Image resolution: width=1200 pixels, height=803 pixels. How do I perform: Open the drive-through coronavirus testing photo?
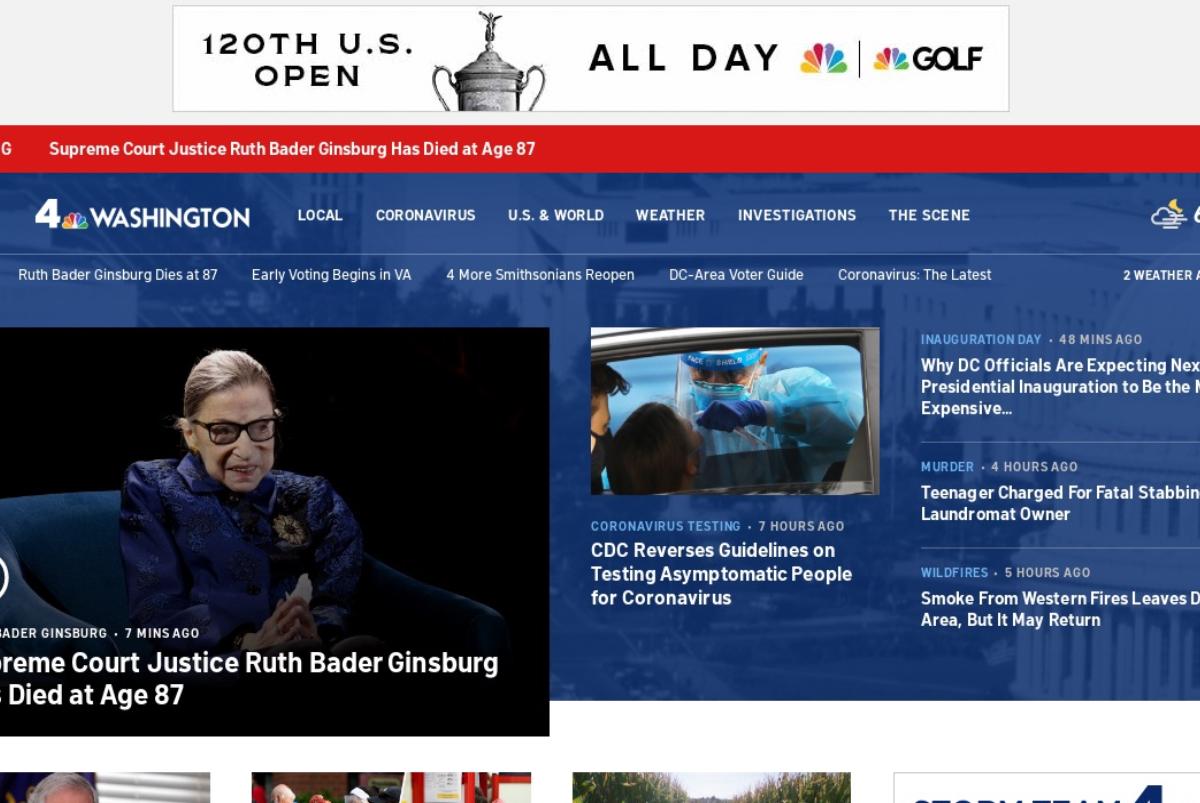[735, 411]
